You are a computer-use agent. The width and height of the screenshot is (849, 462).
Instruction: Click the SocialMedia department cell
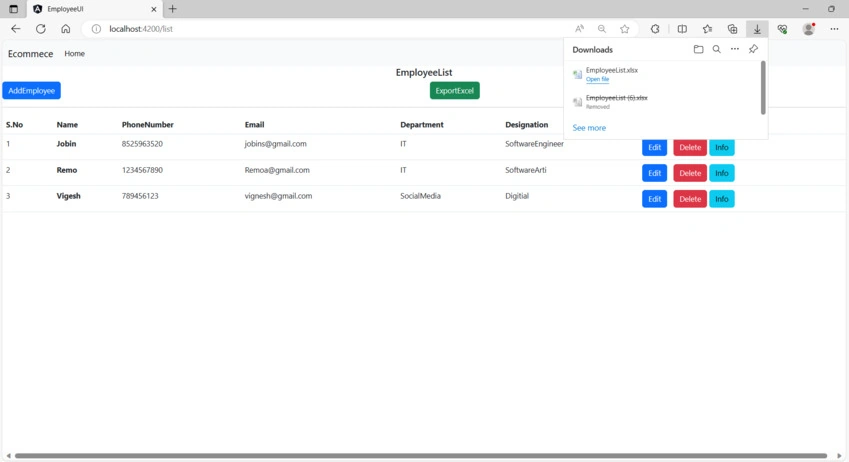pyautogui.click(x=420, y=196)
